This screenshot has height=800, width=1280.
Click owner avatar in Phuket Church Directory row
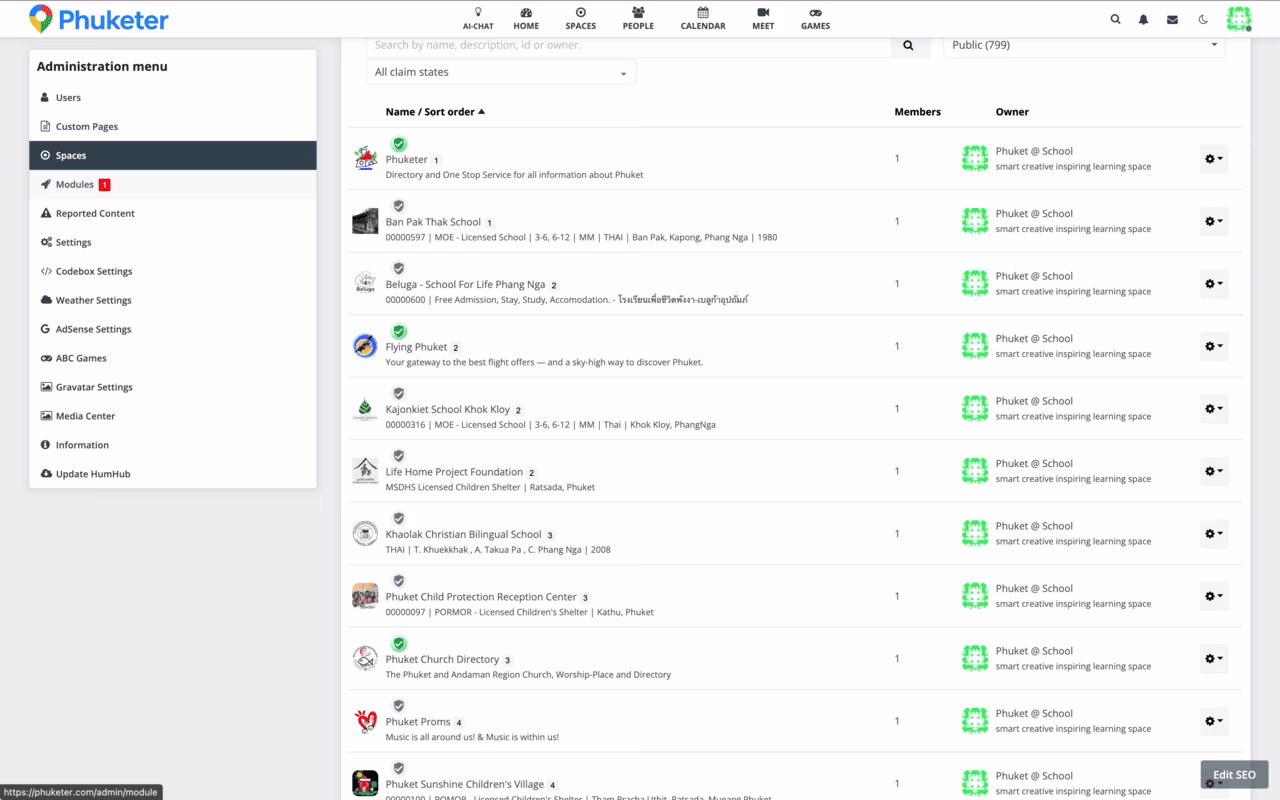pyautogui.click(x=975, y=658)
